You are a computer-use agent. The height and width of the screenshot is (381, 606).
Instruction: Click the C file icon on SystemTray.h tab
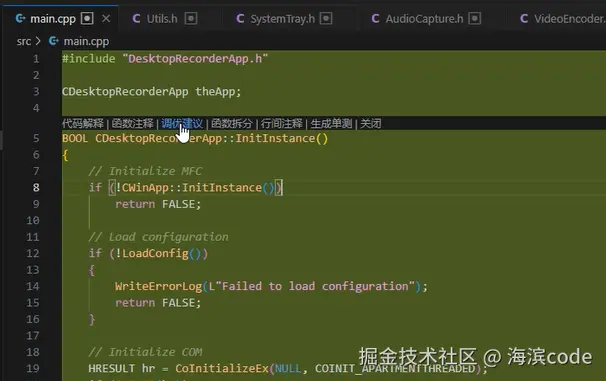tap(240, 19)
